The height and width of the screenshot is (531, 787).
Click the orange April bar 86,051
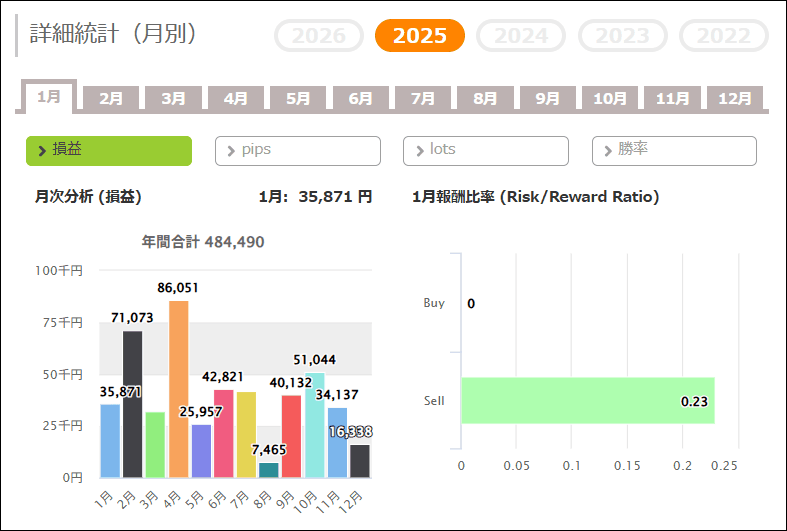tap(179, 390)
